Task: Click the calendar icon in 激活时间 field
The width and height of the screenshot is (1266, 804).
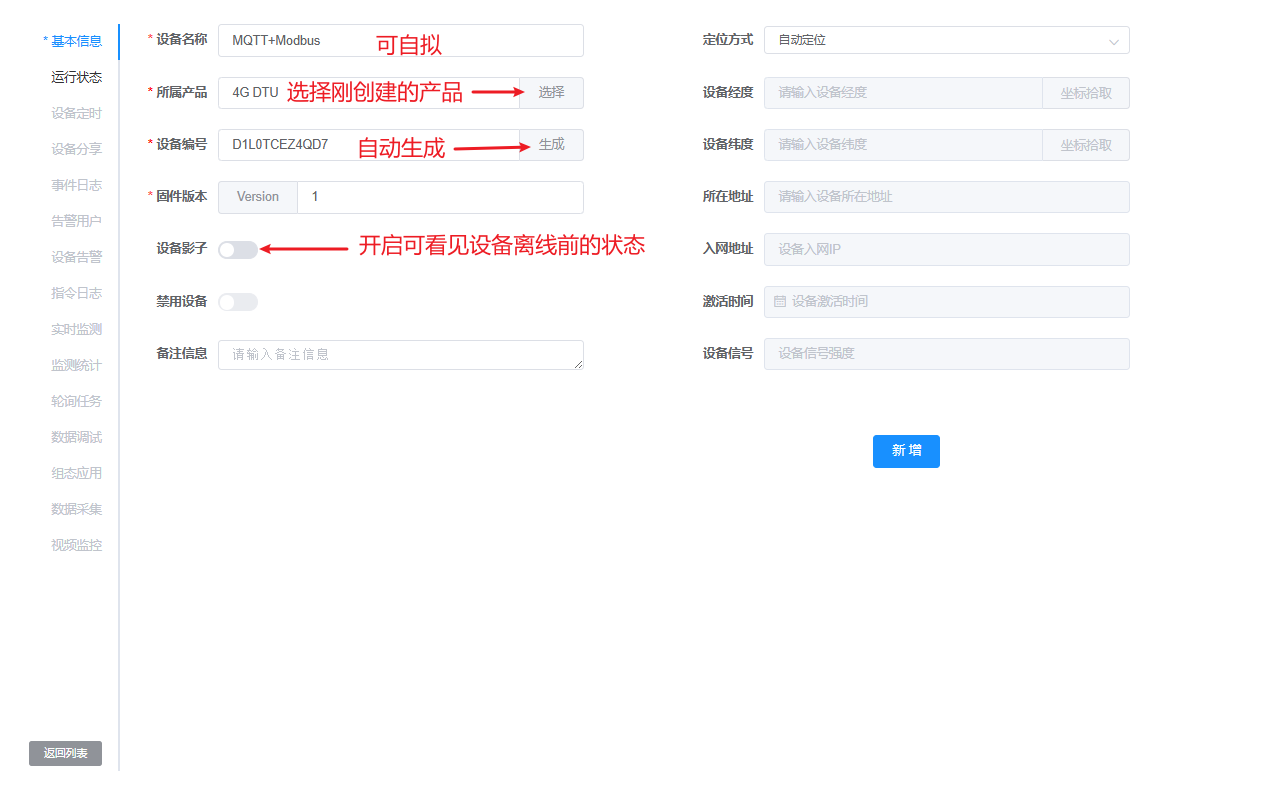Action: pyautogui.click(x=780, y=301)
